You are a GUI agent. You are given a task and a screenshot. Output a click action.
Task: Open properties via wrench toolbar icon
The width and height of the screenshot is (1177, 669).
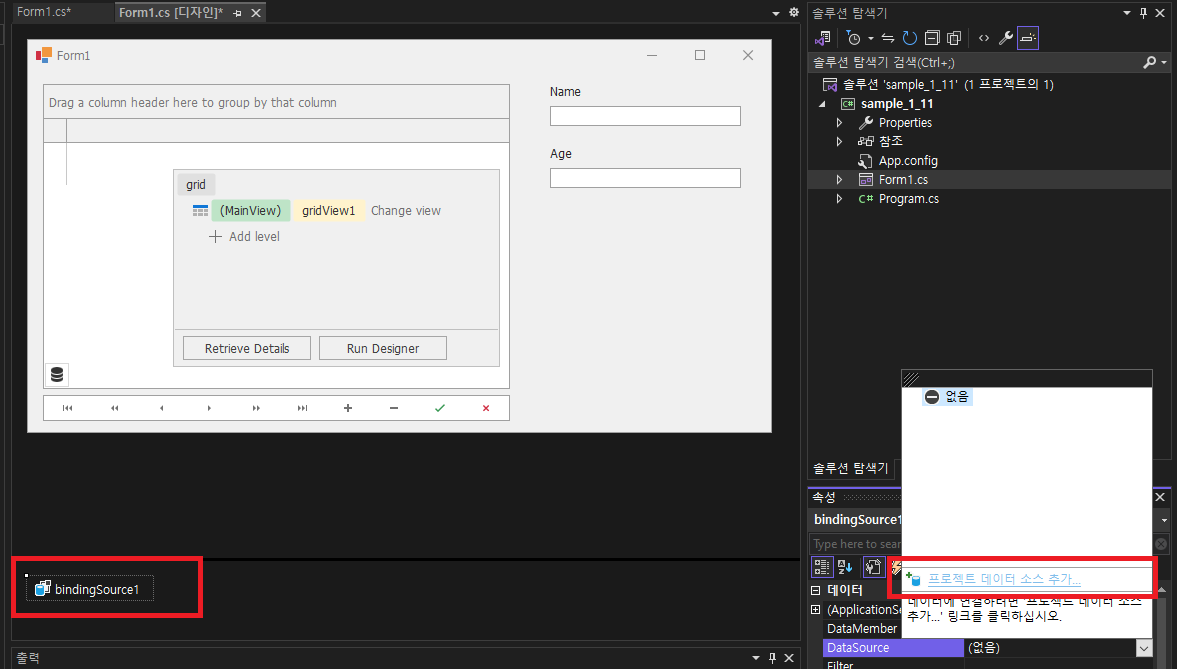(1006, 38)
